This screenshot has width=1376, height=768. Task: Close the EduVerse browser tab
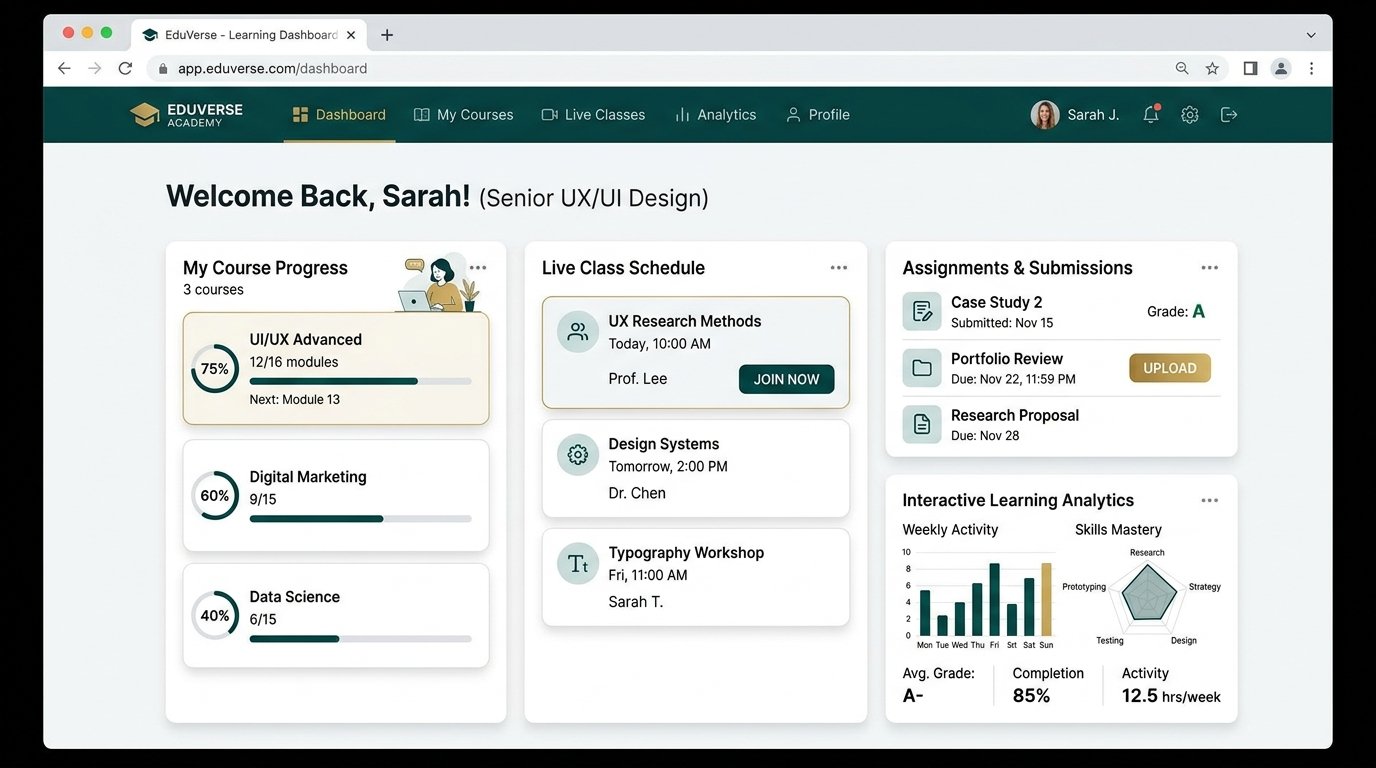click(351, 35)
